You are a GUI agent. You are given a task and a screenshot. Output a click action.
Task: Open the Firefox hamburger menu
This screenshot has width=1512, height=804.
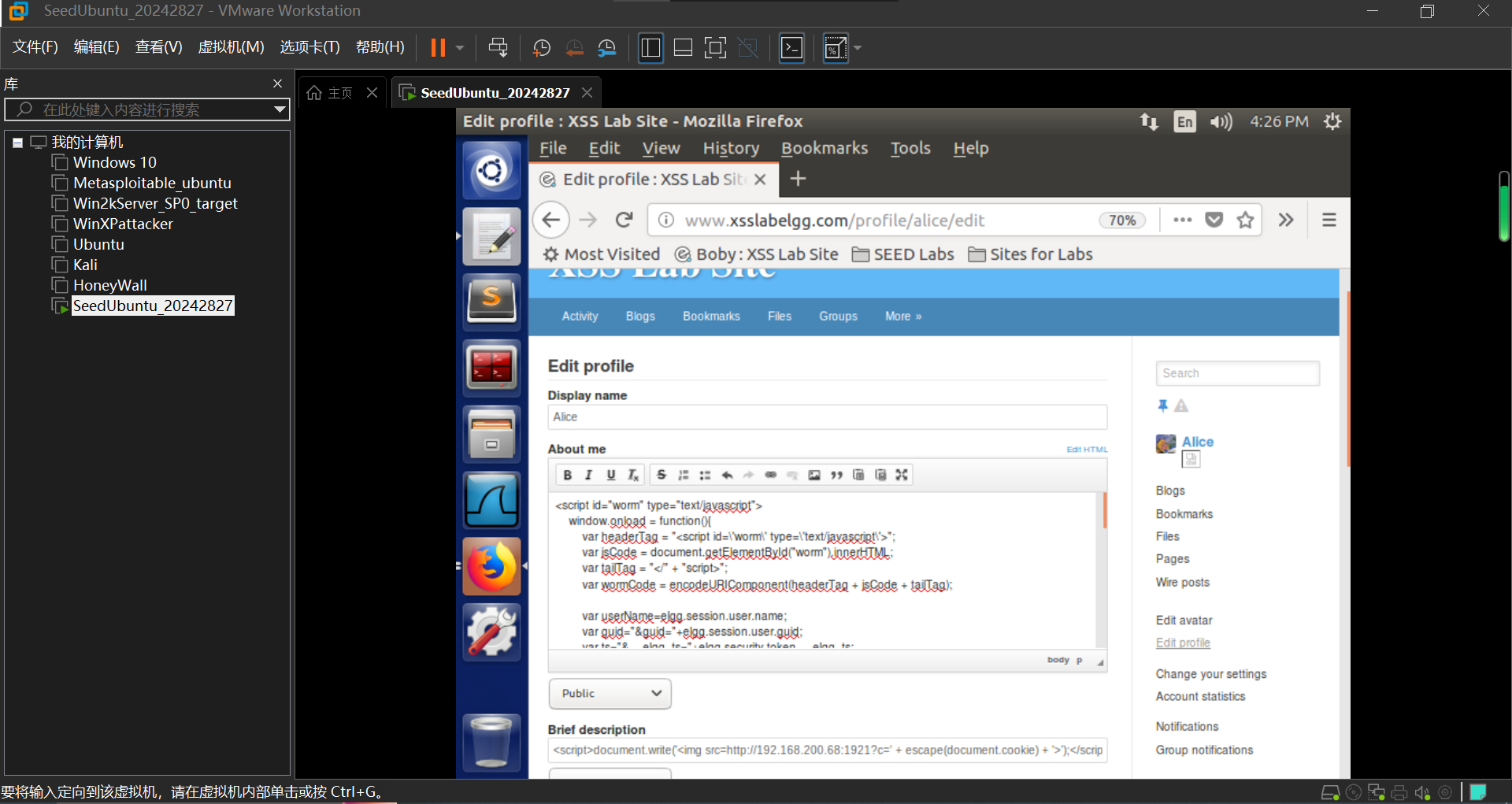(x=1329, y=220)
